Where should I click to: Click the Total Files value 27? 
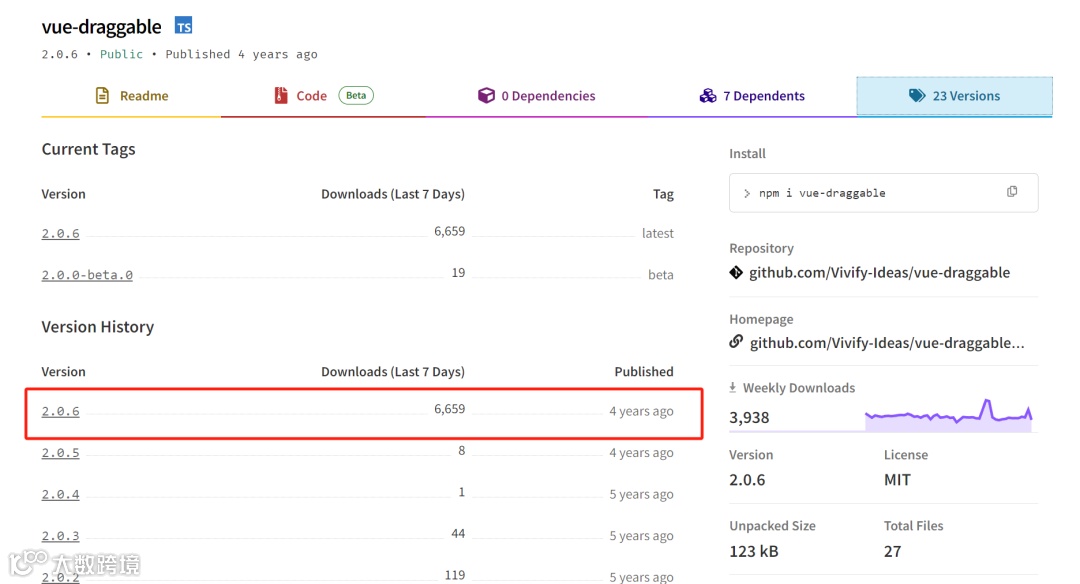(x=893, y=551)
